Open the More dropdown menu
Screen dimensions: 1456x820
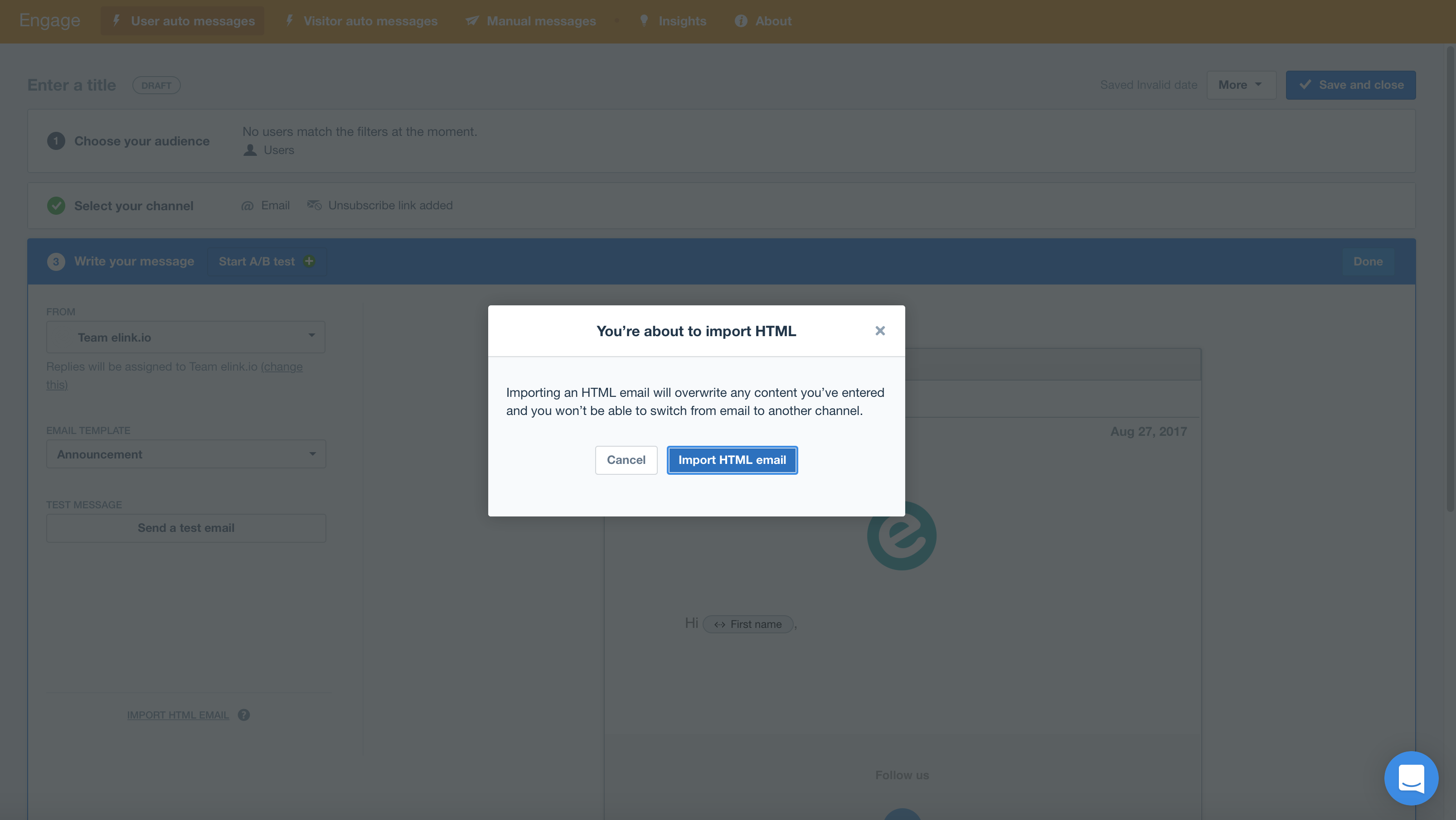click(x=1241, y=85)
